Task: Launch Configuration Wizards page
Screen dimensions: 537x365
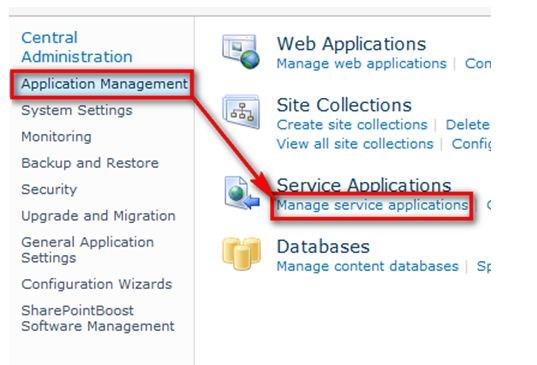Action: [x=97, y=284]
